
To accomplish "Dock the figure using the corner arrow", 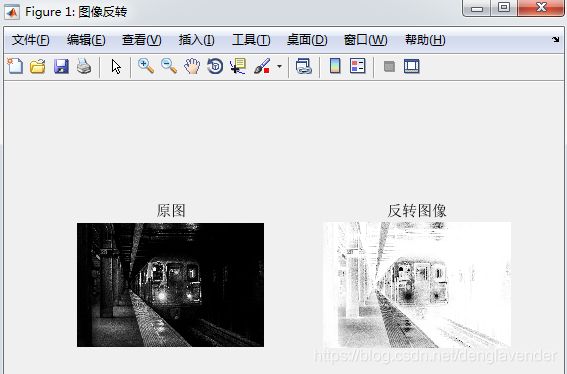I will [556, 39].
